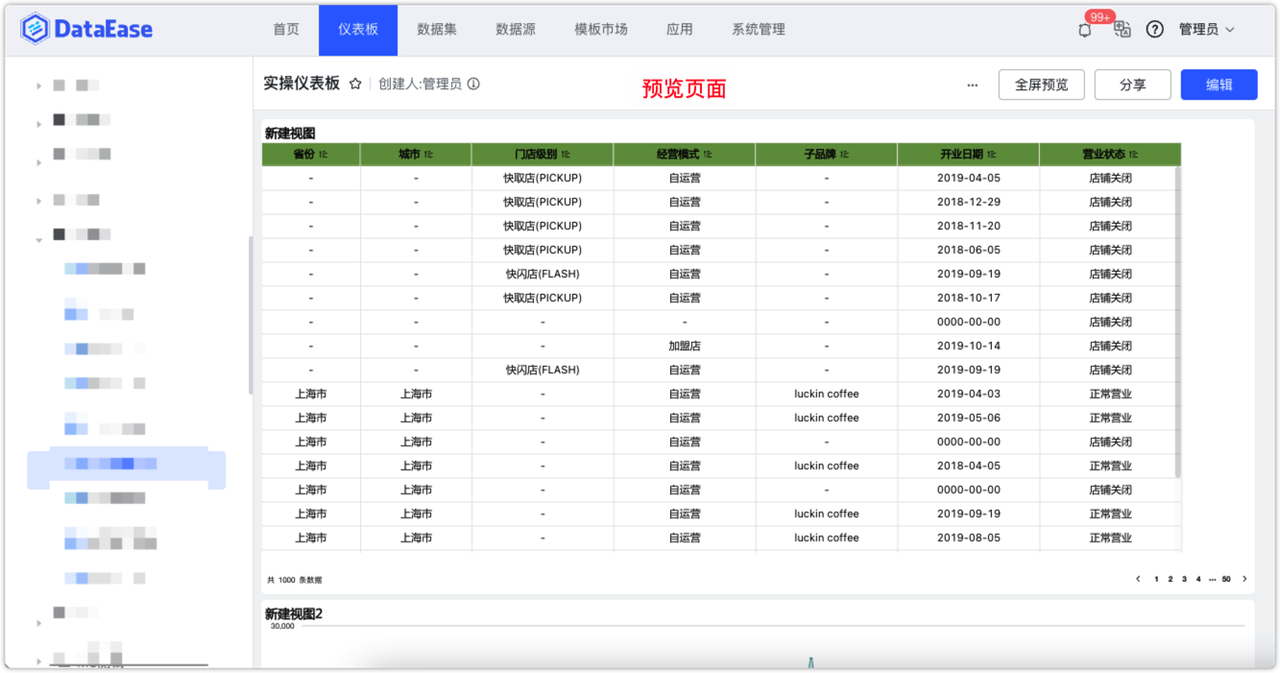1280x673 pixels.
Task: Click the 2019-05-06 date cell
Action: coord(968,418)
